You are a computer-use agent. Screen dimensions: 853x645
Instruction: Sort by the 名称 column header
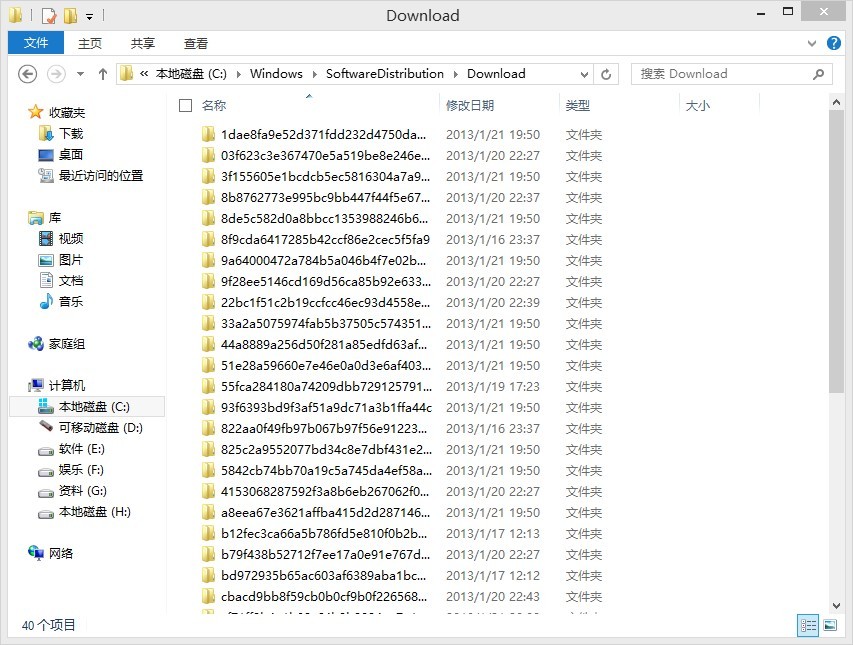214,106
